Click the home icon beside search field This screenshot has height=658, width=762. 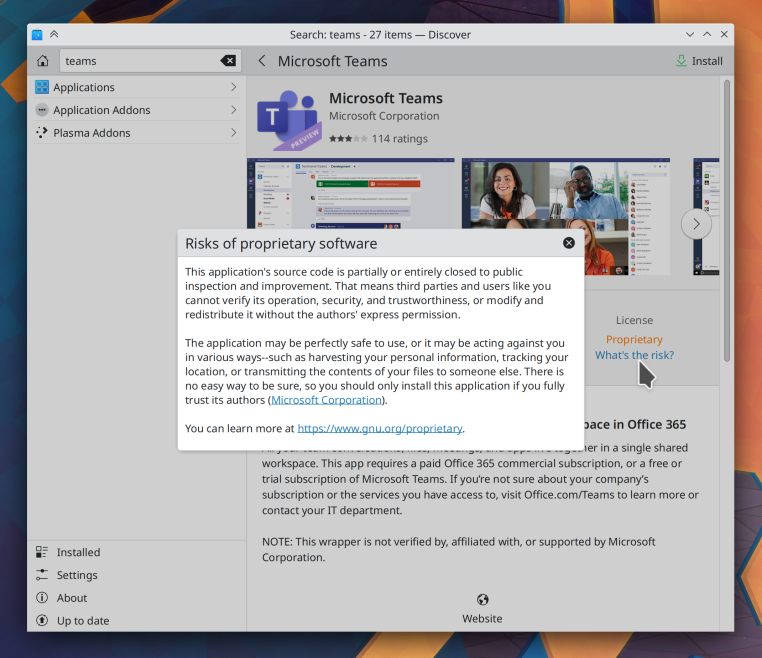click(x=42, y=61)
